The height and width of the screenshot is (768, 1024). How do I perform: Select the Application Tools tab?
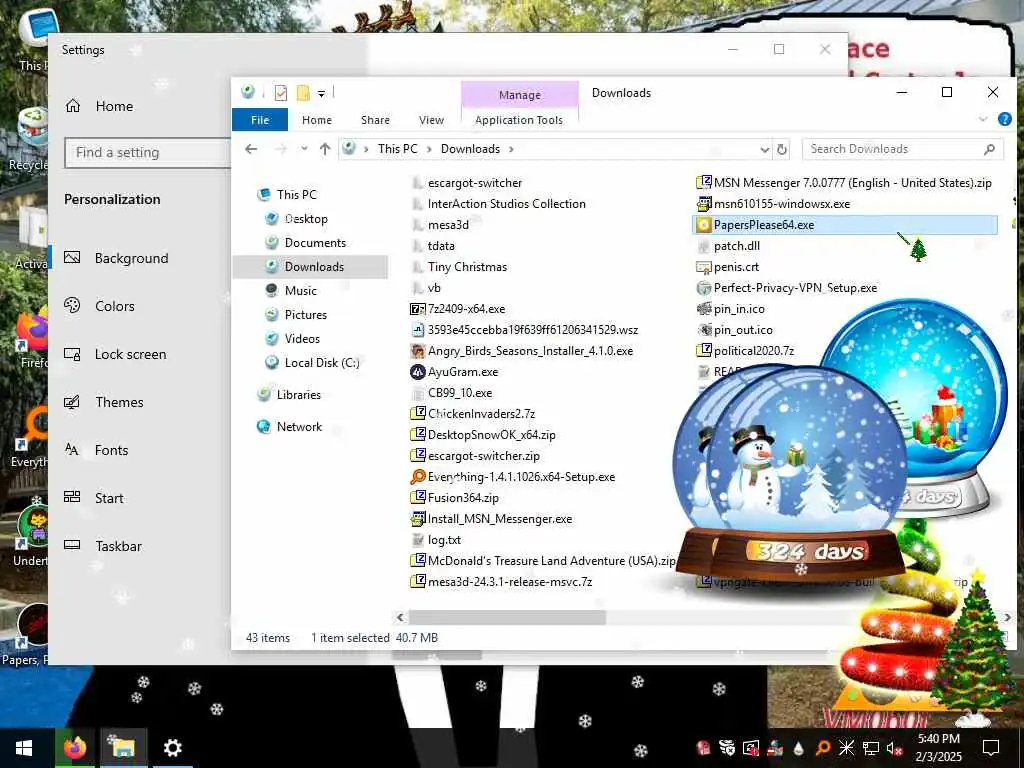pos(519,120)
